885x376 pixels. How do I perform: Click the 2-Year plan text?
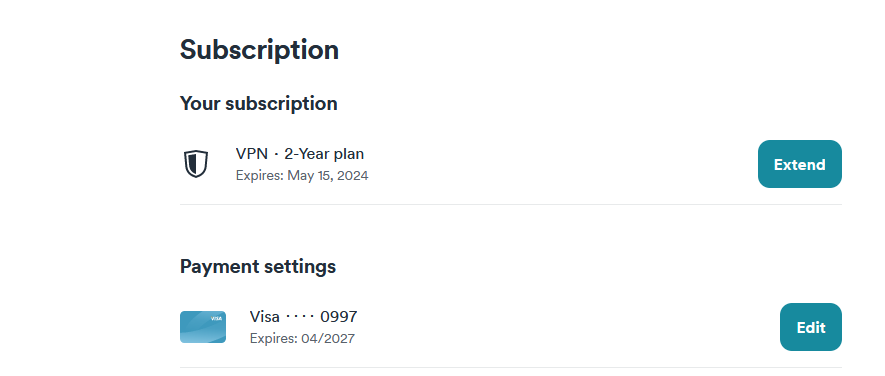click(324, 154)
